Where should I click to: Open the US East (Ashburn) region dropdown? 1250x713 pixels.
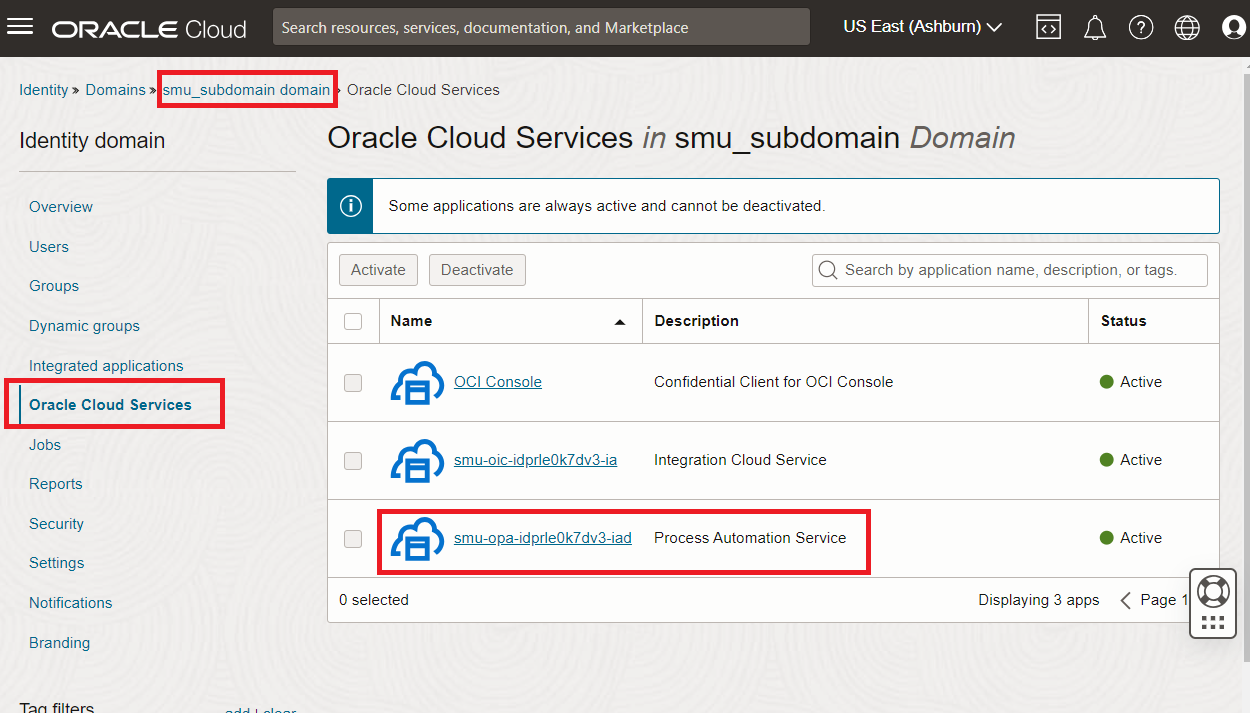920,27
